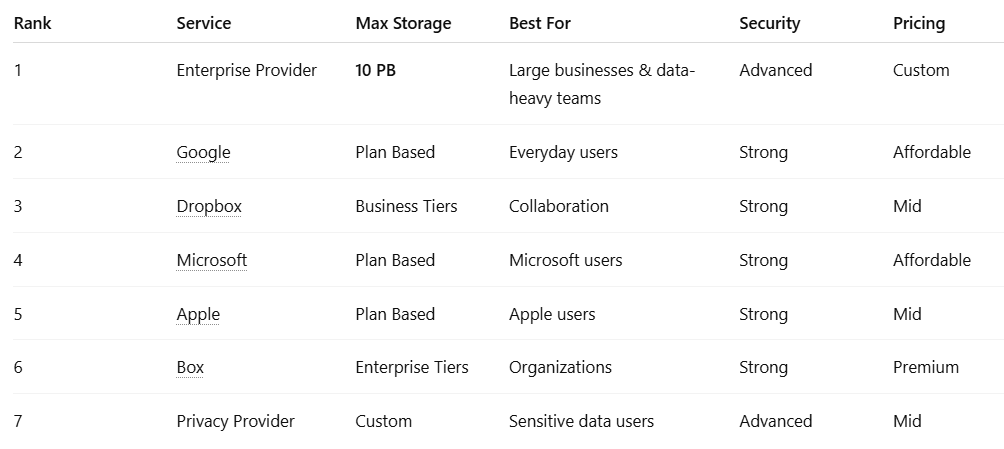This screenshot has width=1004, height=449.
Task: Select the Custom pricing cell for Enterprise Provider
Action: pos(920,71)
